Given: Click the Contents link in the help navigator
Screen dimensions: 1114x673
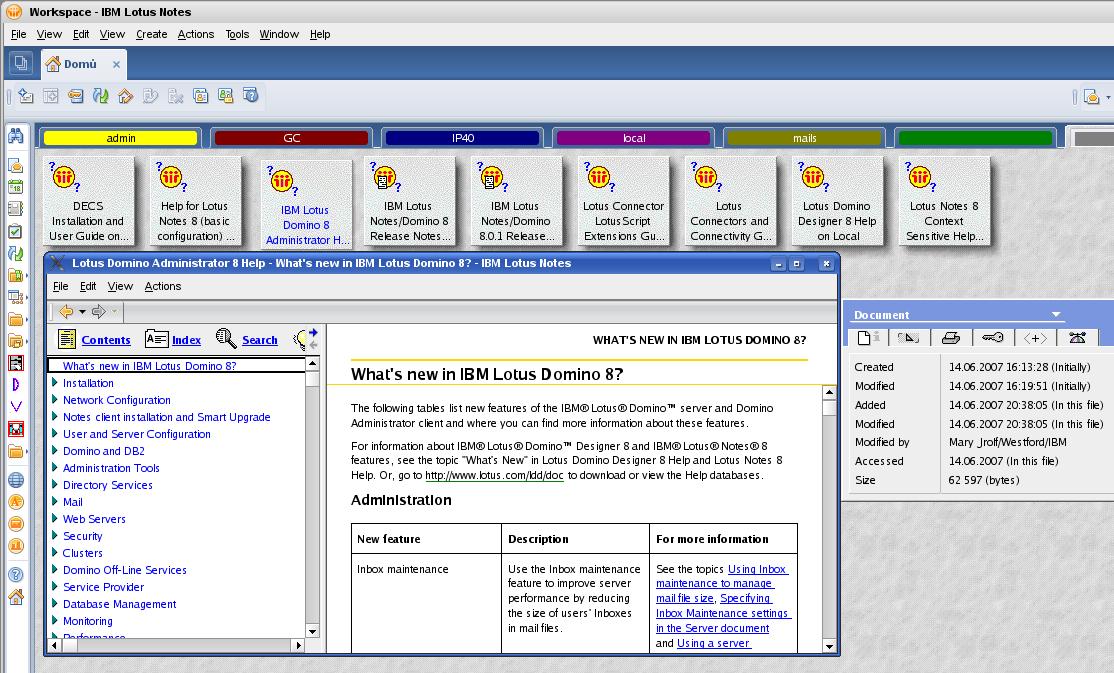Looking at the screenshot, I should click(x=106, y=340).
